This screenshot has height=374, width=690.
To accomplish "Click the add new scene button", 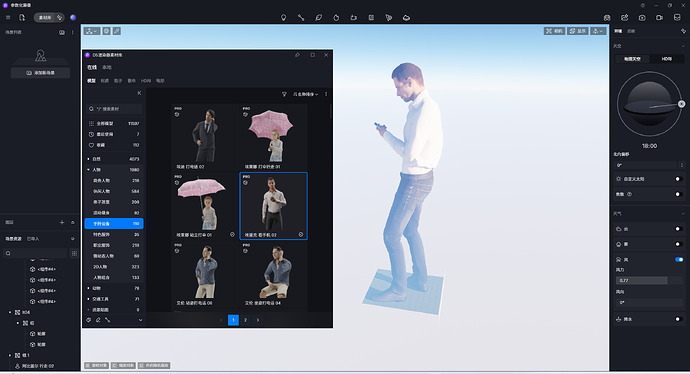I will 40,73.
